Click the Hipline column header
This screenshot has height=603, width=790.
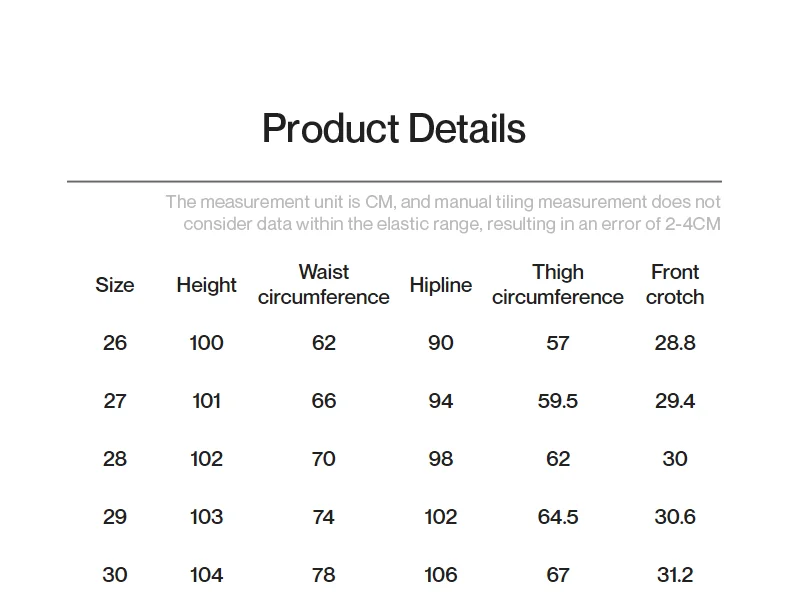(x=440, y=285)
